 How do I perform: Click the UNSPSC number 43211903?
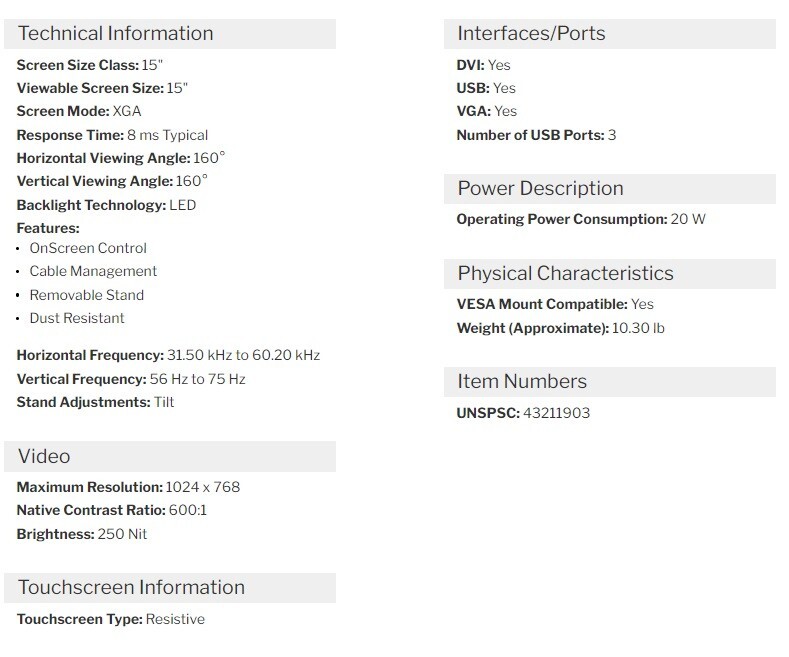tap(557, 413)
